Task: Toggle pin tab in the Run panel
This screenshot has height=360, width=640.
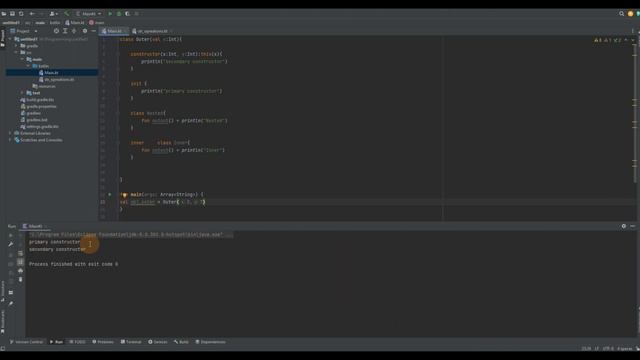Action: point(11,303)
